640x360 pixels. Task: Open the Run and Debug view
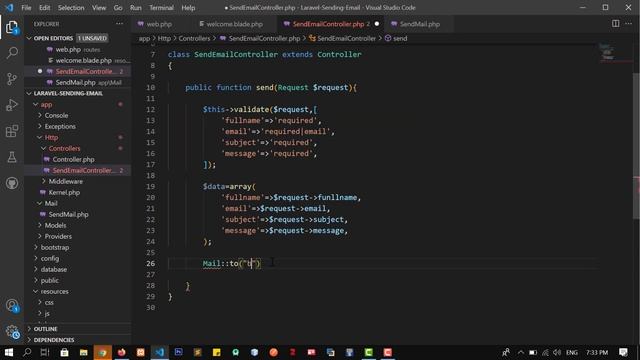click(12, 105)
